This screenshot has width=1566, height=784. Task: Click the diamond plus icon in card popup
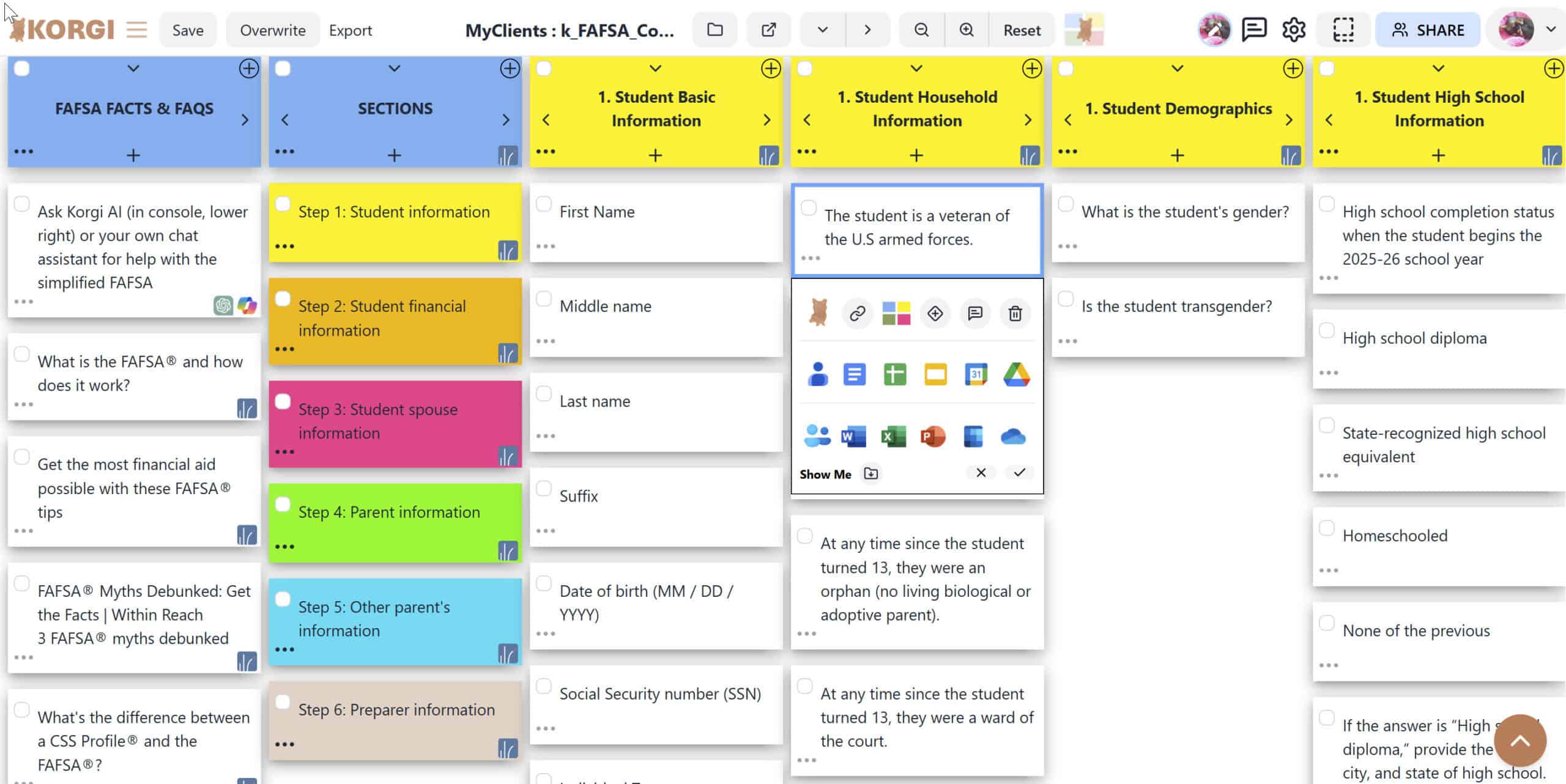pos(935,314)
